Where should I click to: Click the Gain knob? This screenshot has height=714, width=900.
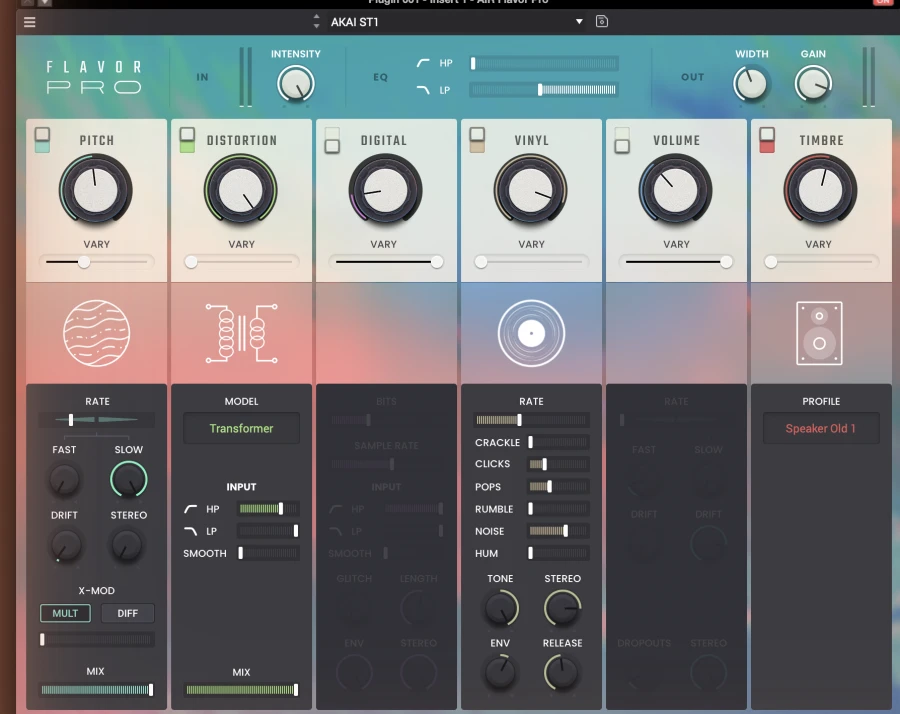tap(813, 84)
